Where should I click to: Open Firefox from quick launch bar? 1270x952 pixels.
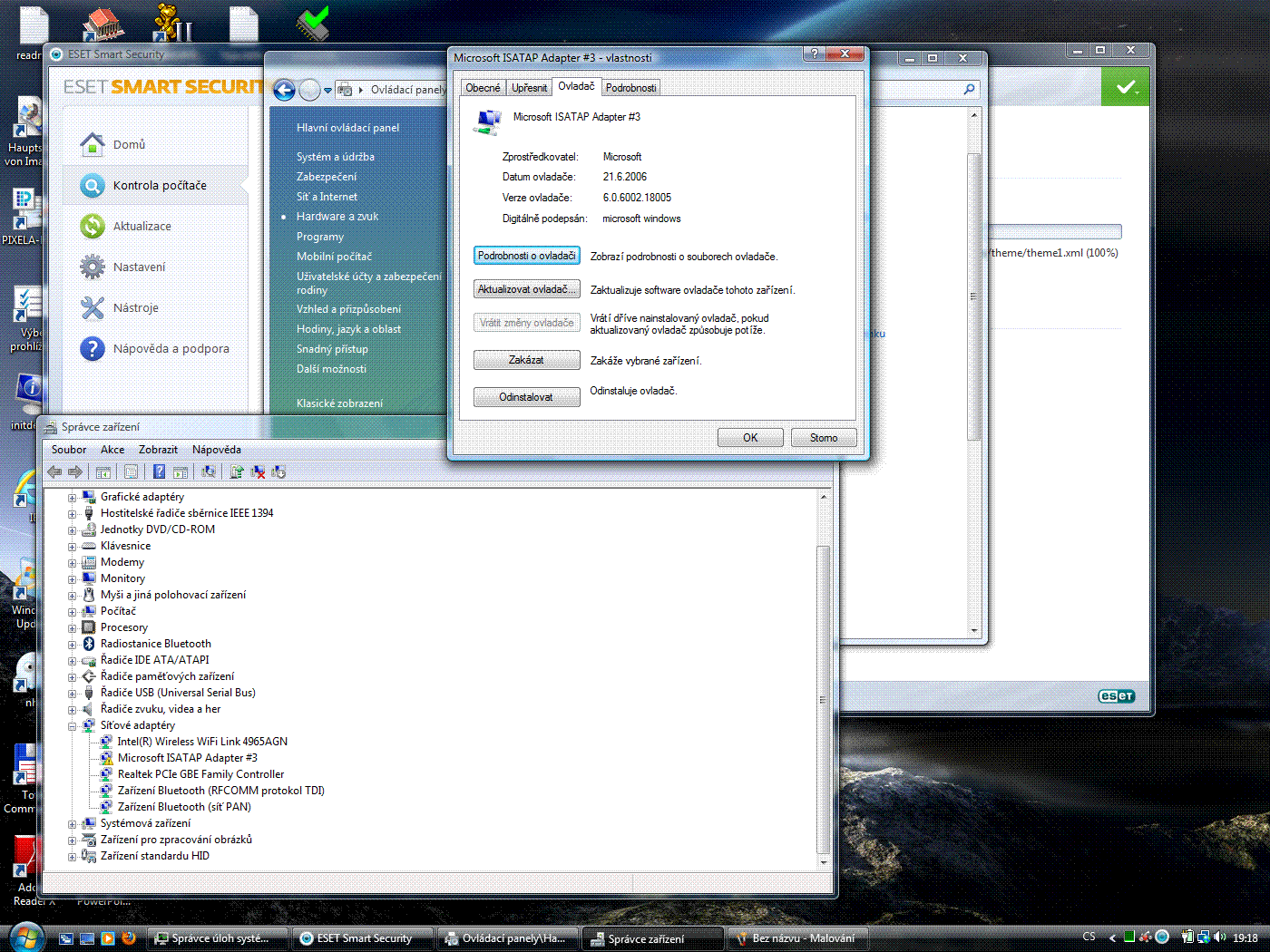tap(129, 938)
